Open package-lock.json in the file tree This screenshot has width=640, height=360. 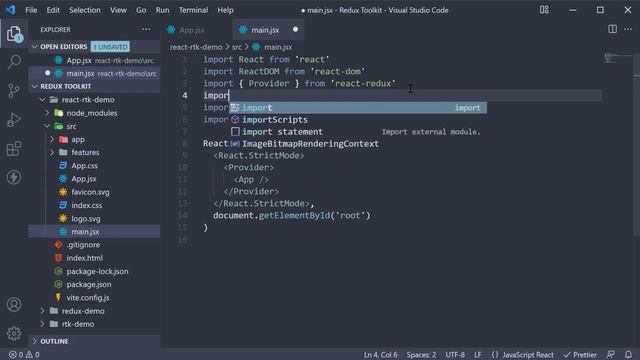pyautogui.click(x=97, y=271)
